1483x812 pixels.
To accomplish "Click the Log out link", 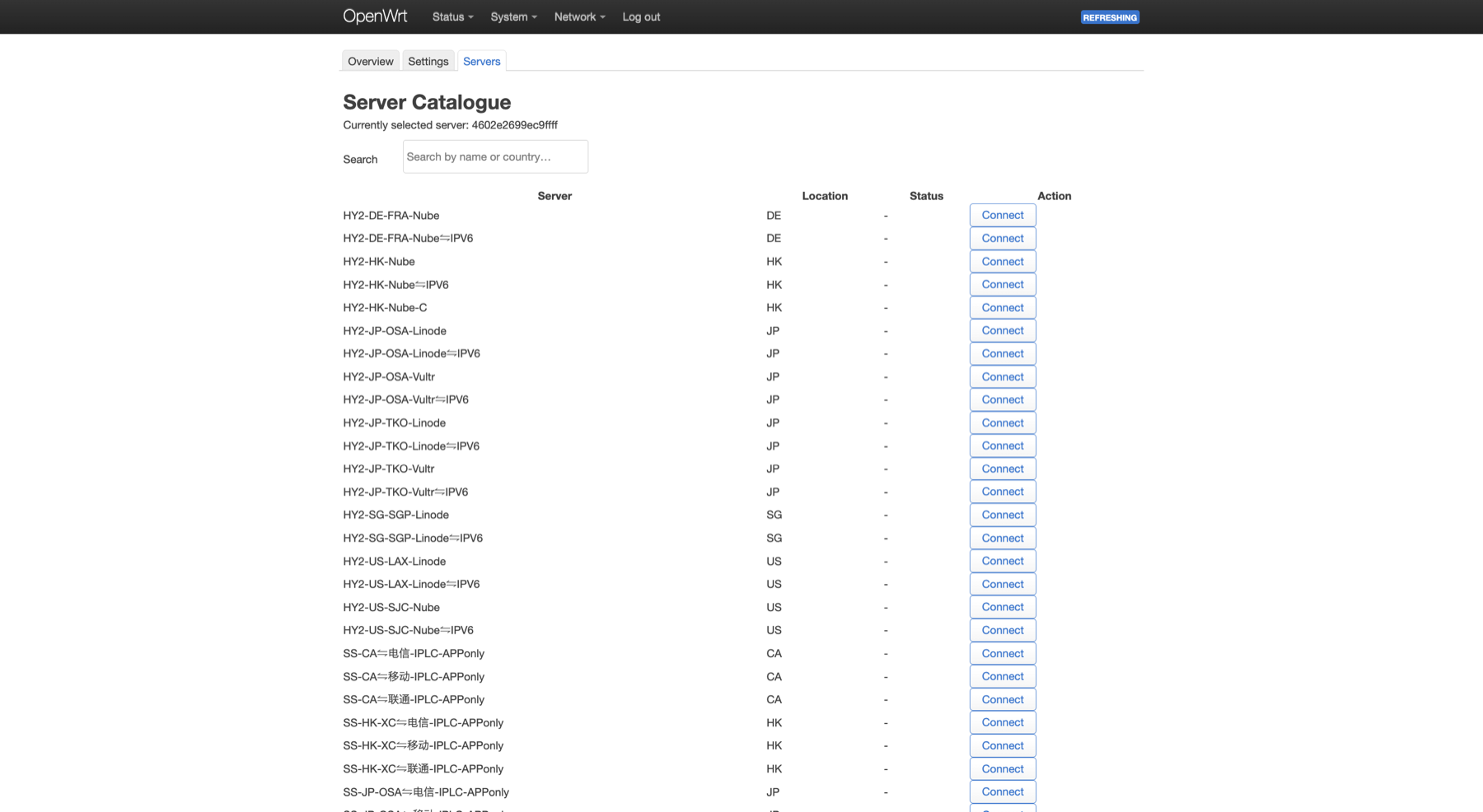I will coord(641,16).
